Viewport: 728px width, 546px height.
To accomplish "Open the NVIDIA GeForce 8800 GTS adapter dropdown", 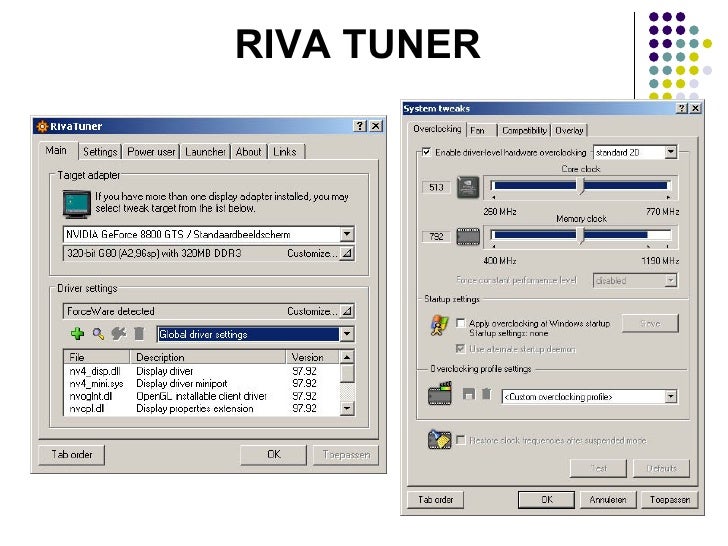I will click(x=347, y=234).
